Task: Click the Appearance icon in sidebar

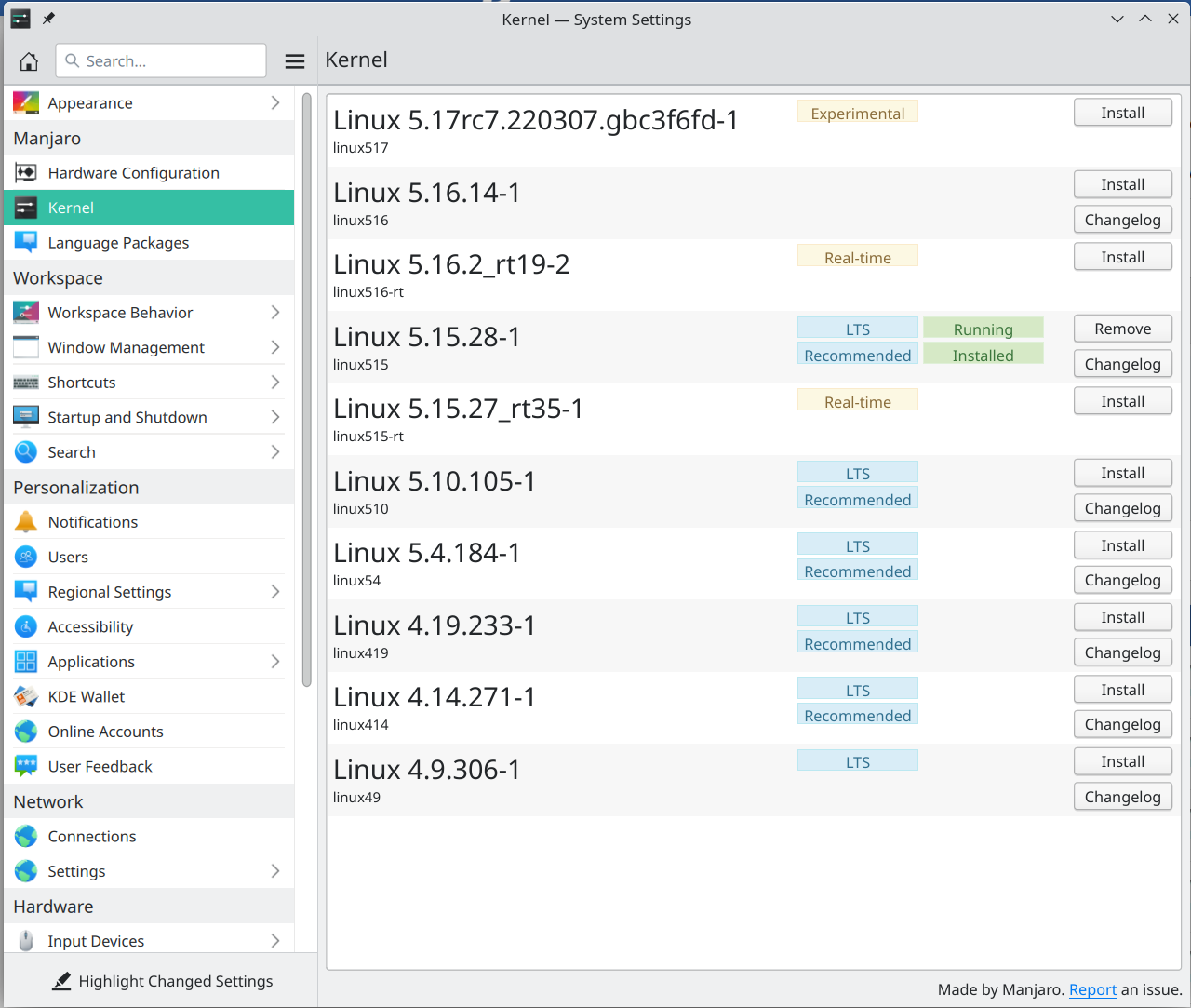Action: [x=26, y=103]
